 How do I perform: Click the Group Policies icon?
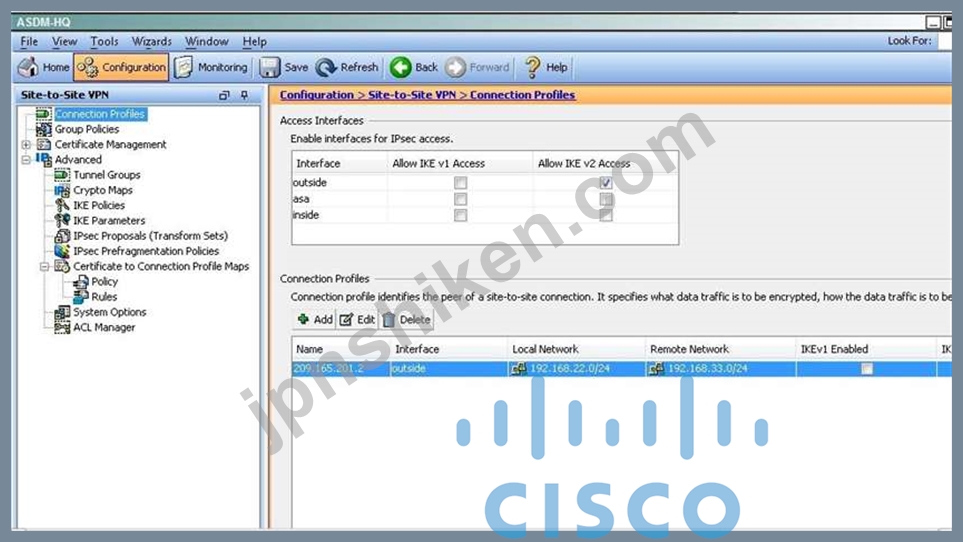[x=43, y=130]
